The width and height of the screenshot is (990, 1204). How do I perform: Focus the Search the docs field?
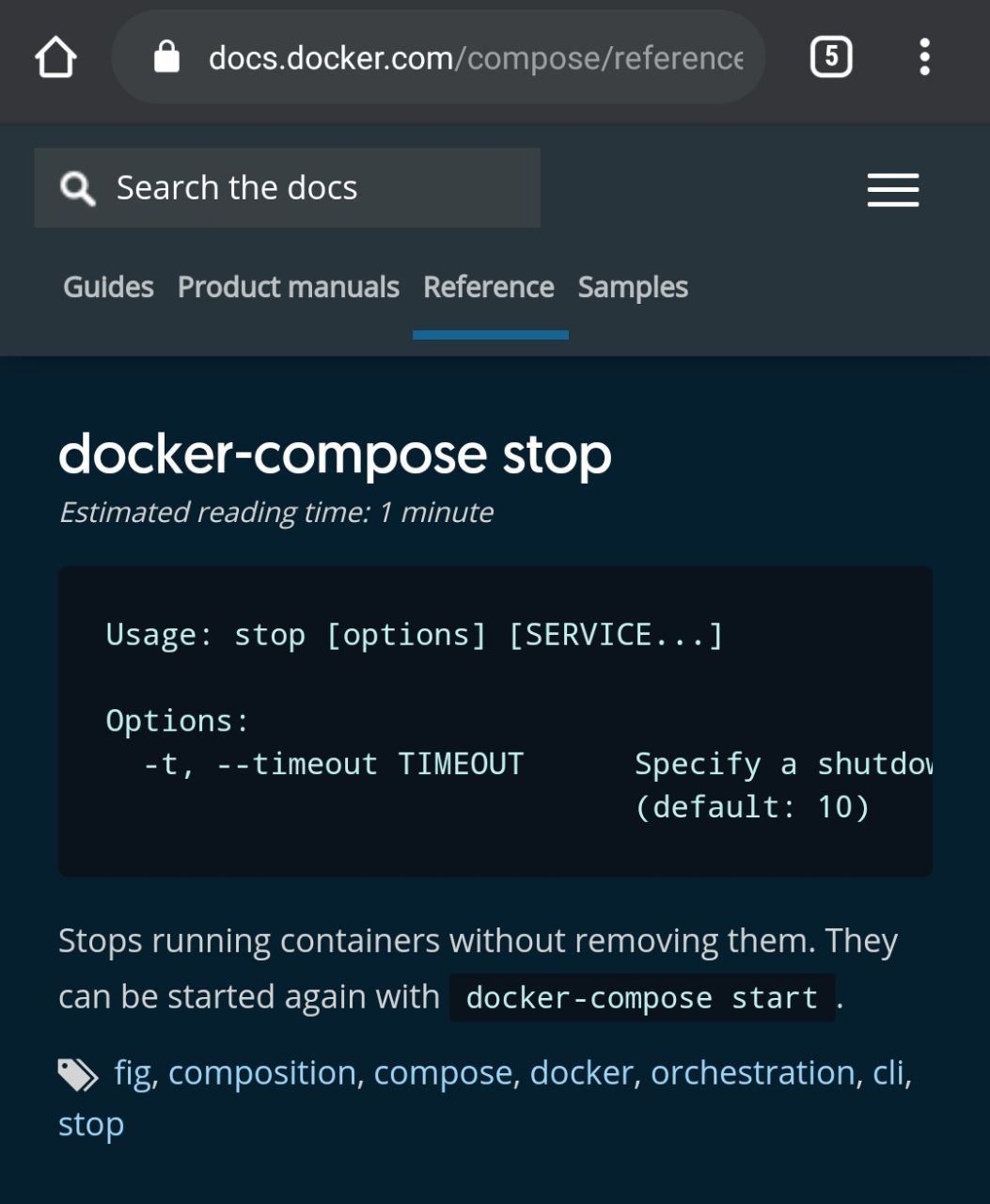(287, 187)
